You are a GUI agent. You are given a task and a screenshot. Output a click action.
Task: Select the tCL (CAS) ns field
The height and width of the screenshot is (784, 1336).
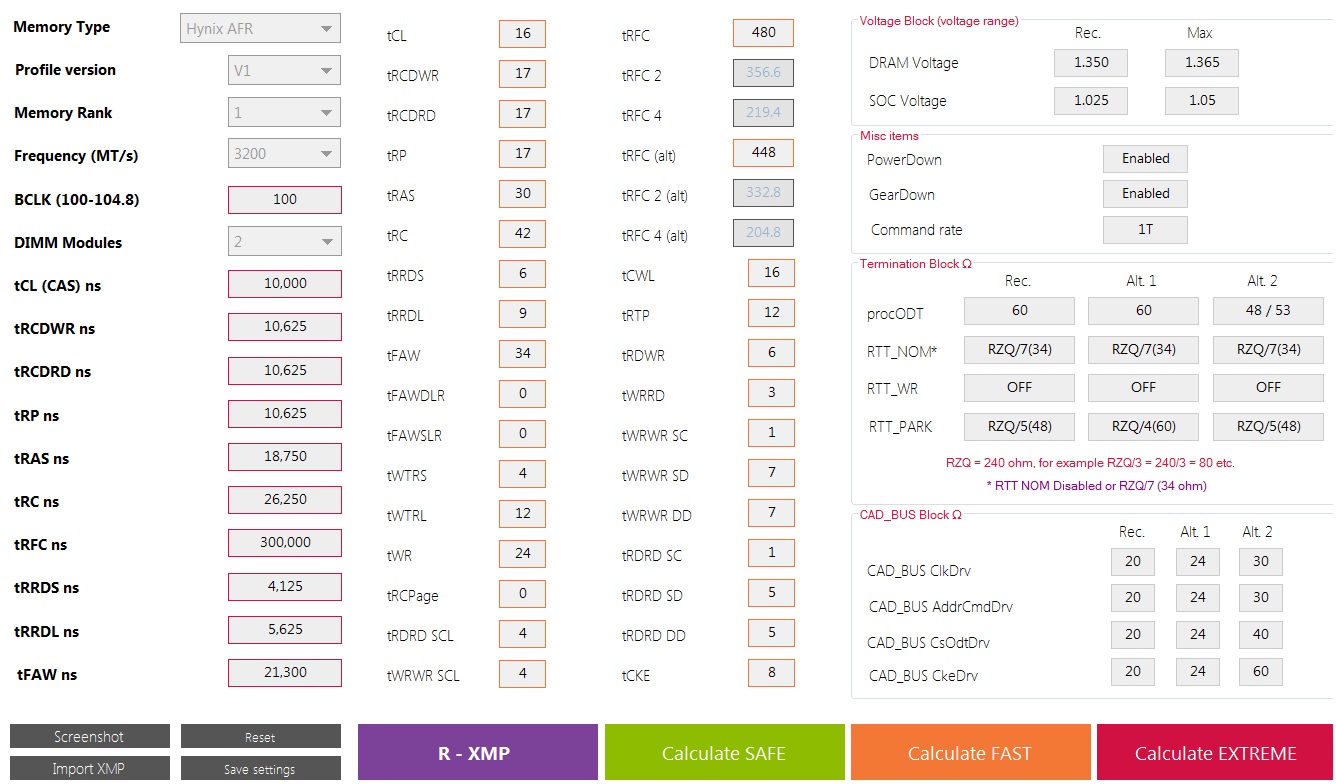285,284
